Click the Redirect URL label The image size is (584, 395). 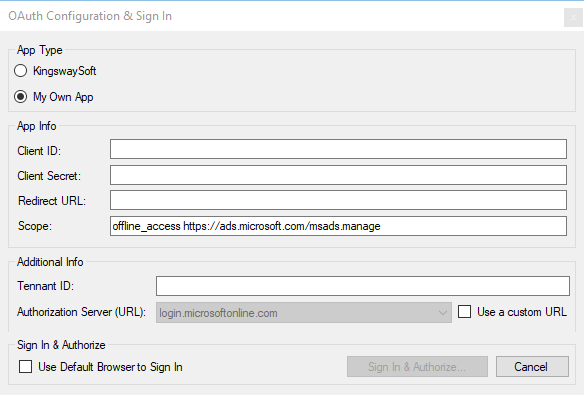point(52,201)
